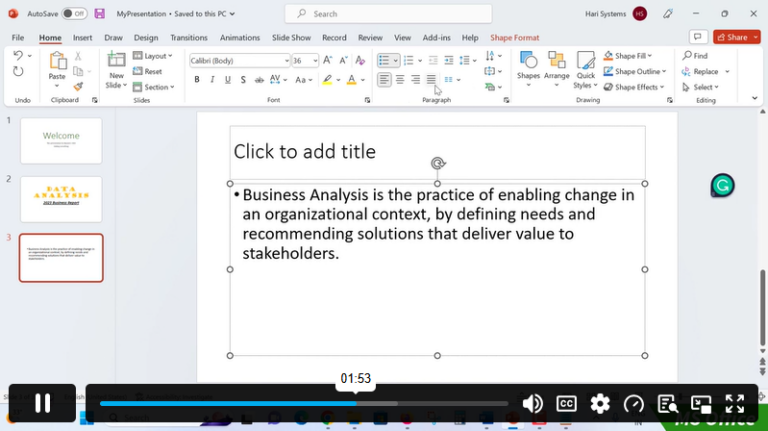768x431 pixels.
Task: Toggle the Bullets list button
Action: coord(384,60)
